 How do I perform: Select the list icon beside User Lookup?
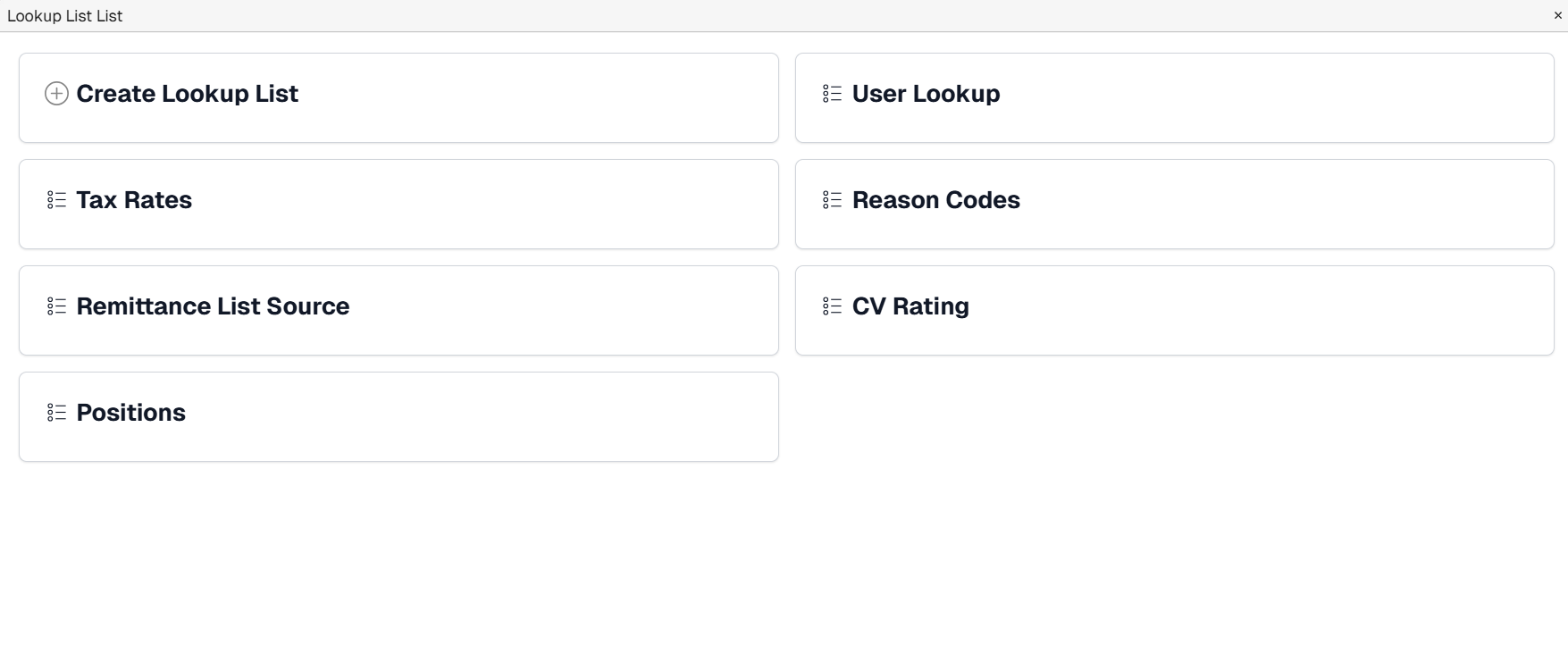pyautogui.click(x=831, y=93)
